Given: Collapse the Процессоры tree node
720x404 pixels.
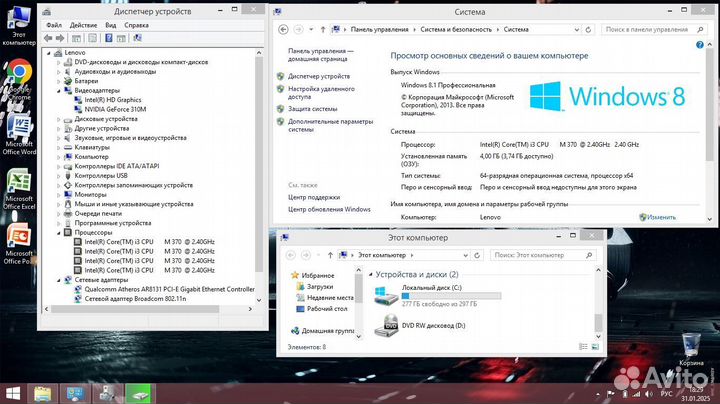Looking at the screenshot, I should (x=59, y=233).
